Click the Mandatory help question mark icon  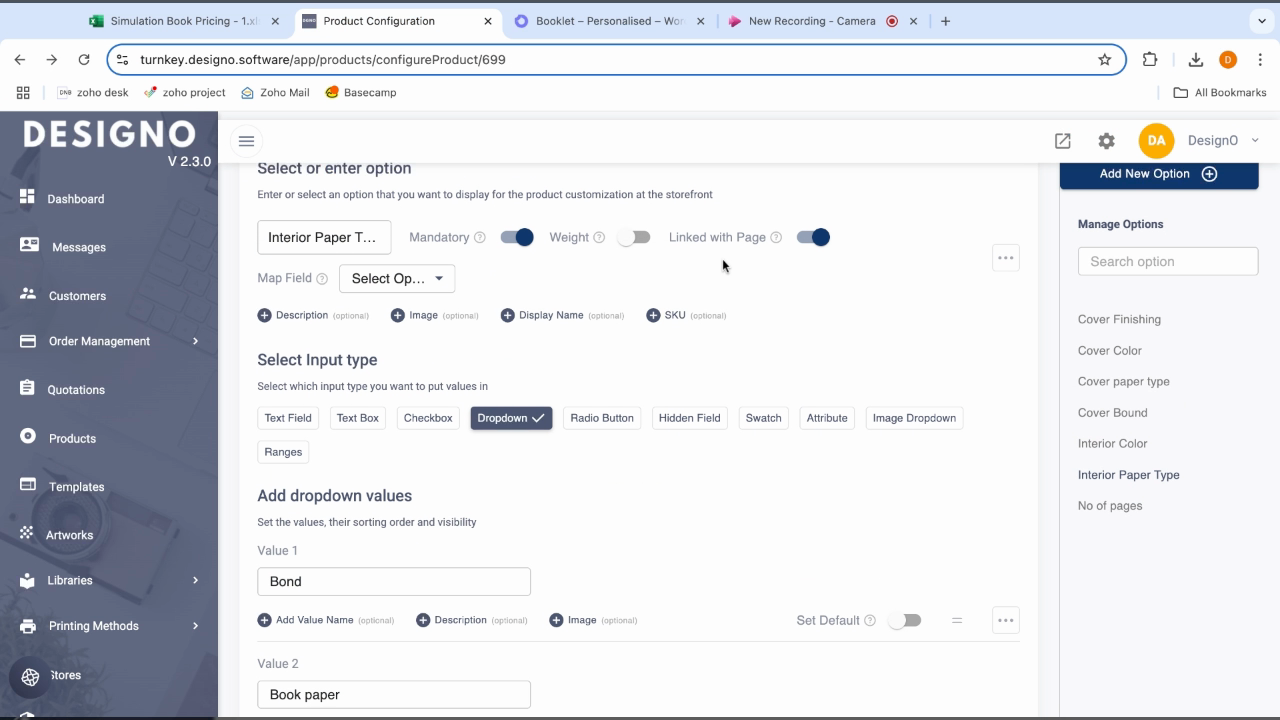(479, 238)
